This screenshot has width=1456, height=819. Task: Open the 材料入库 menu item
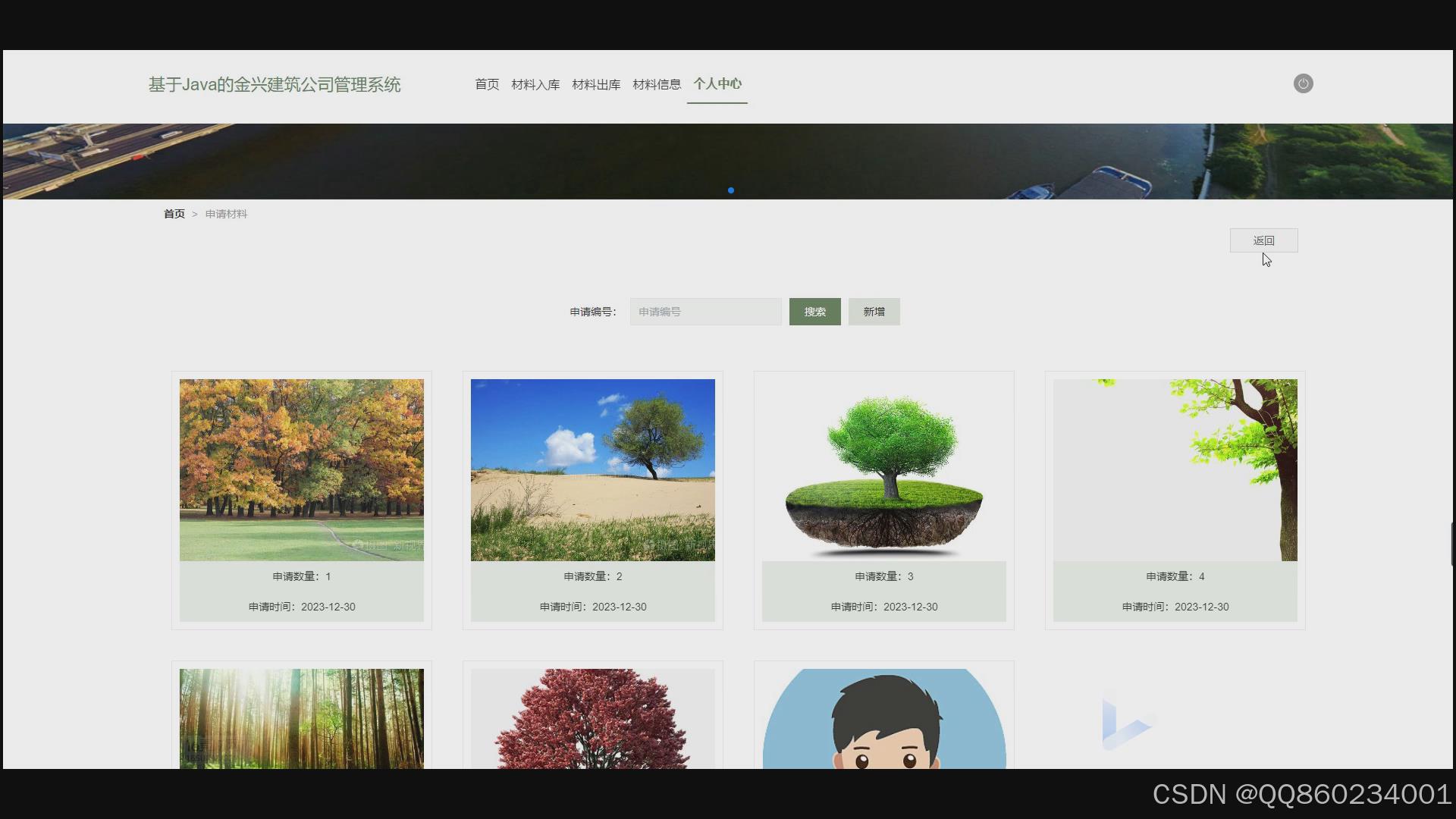pyautogui.click(x=535, y=84)
